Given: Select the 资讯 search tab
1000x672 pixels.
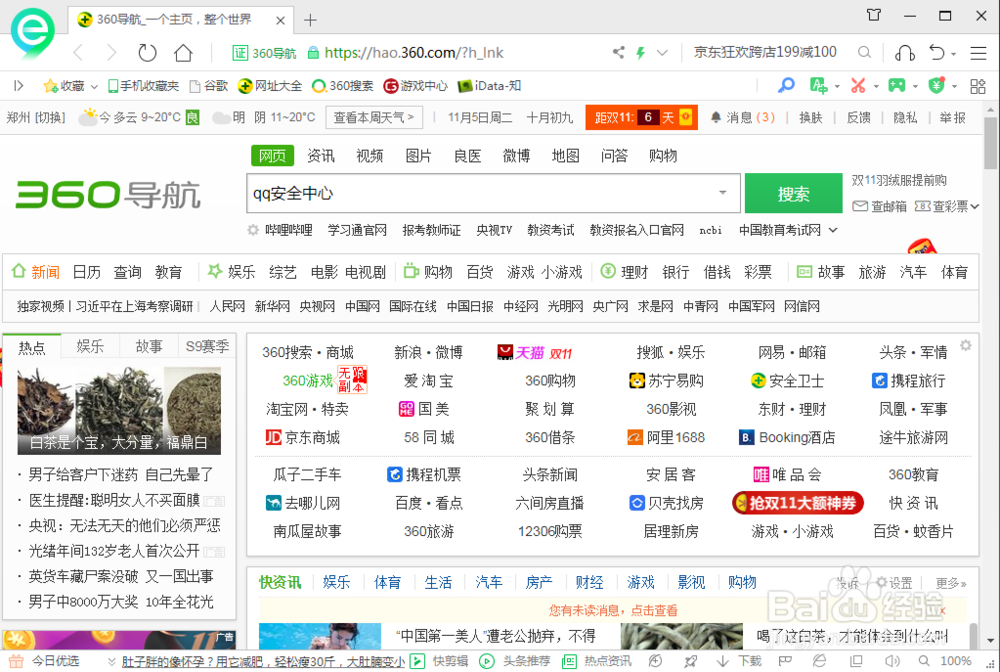Looking at the screenshot, I should click(320, 156).
